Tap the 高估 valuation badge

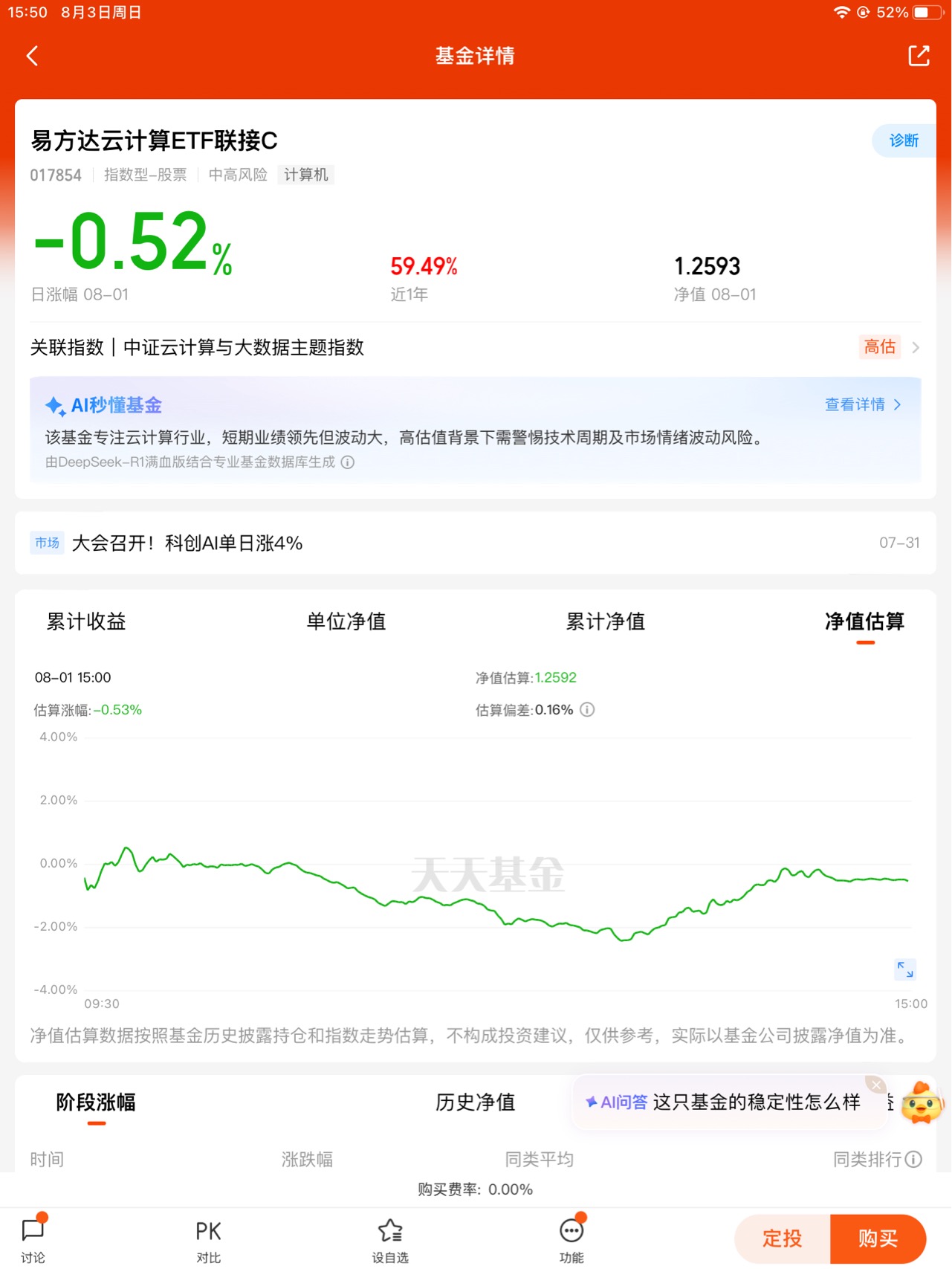pos(880,346)
